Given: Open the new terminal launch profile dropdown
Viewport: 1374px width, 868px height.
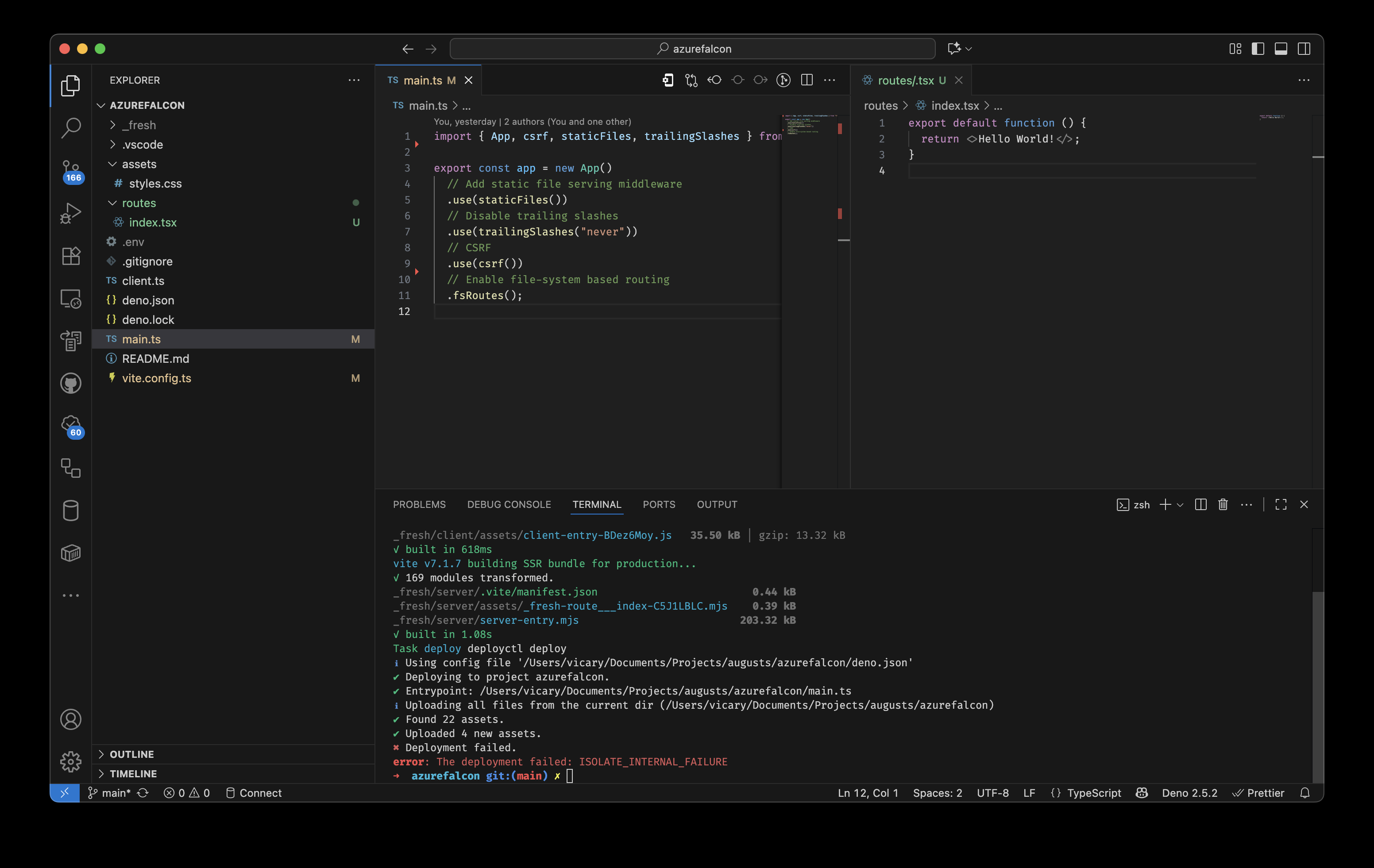Looking at the screenshot, I should pos(1181,505).
